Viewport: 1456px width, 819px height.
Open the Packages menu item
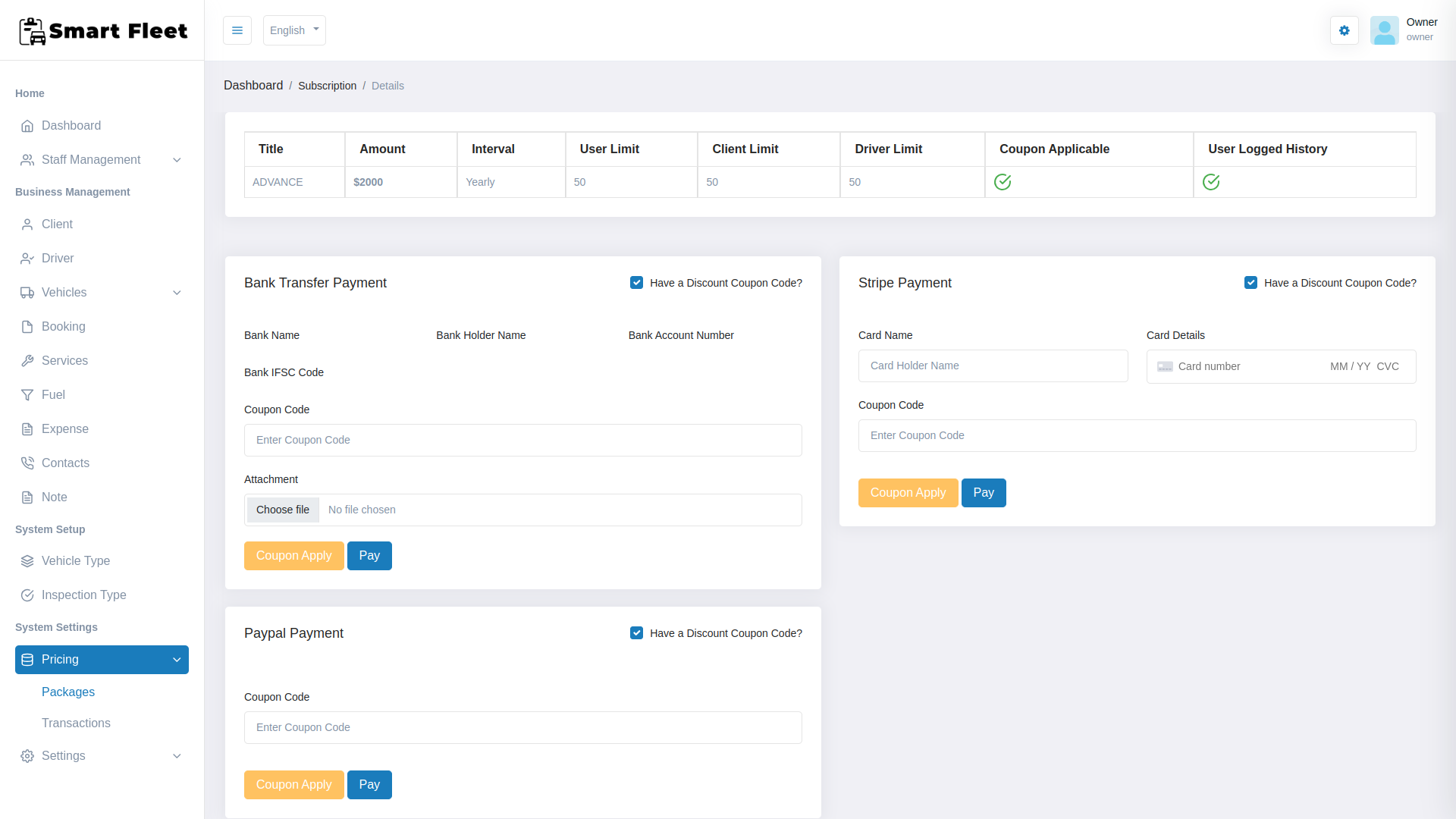tap(68, 692)
